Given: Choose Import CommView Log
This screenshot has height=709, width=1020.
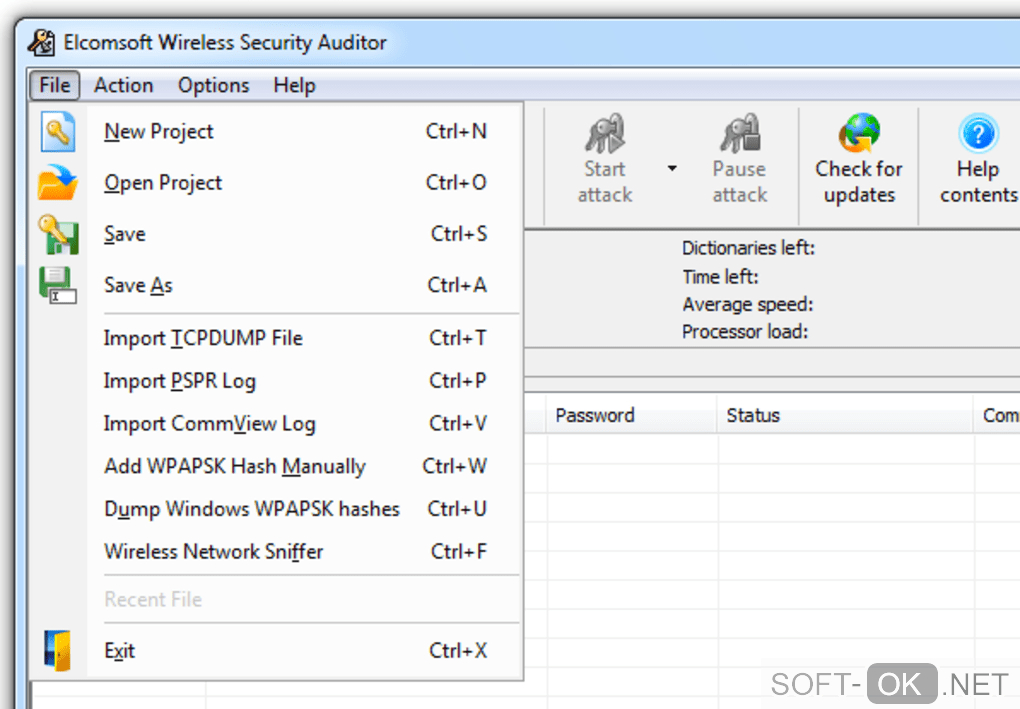Looking at the screenshot, I should tap(209, 423).
